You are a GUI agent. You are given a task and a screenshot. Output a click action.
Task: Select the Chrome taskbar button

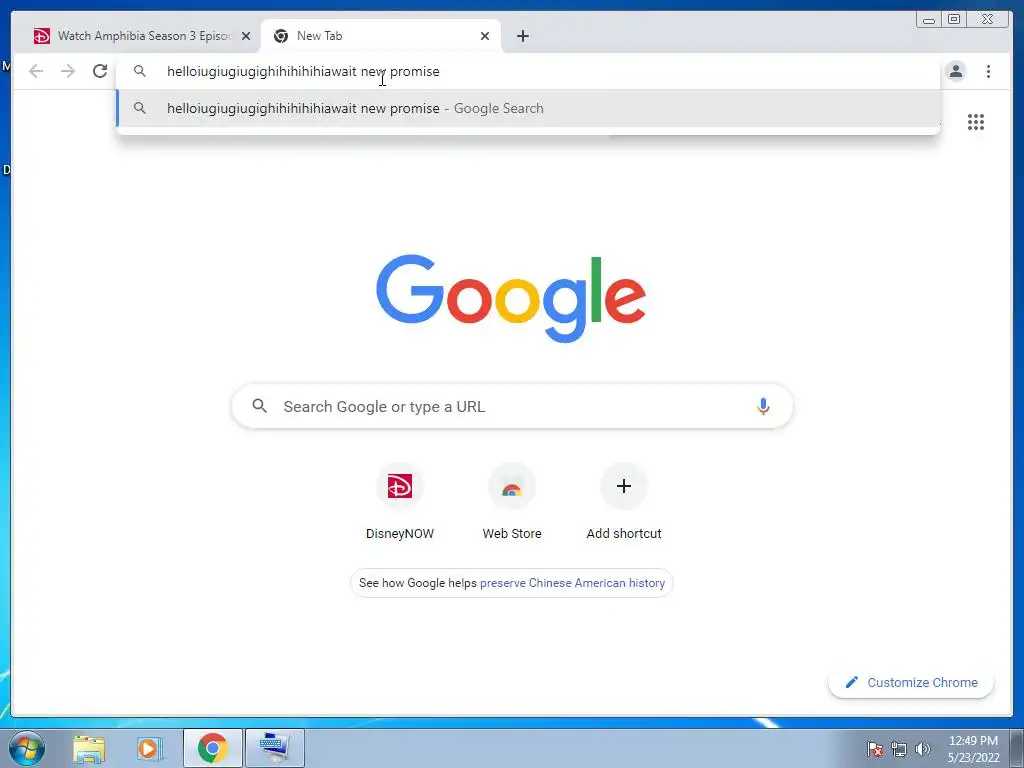click(x=213, y=748)
